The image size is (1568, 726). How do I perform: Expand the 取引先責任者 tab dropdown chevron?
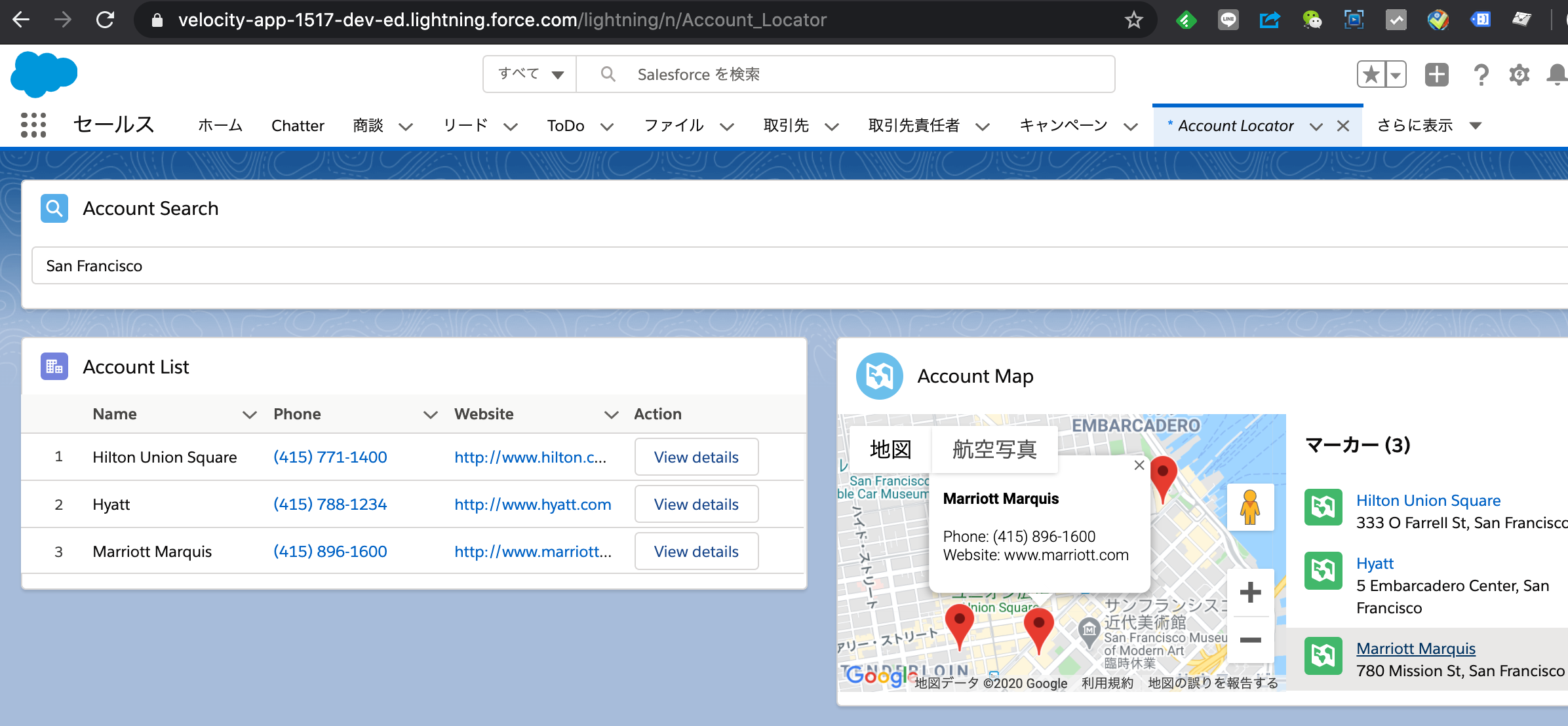point(982,126)
